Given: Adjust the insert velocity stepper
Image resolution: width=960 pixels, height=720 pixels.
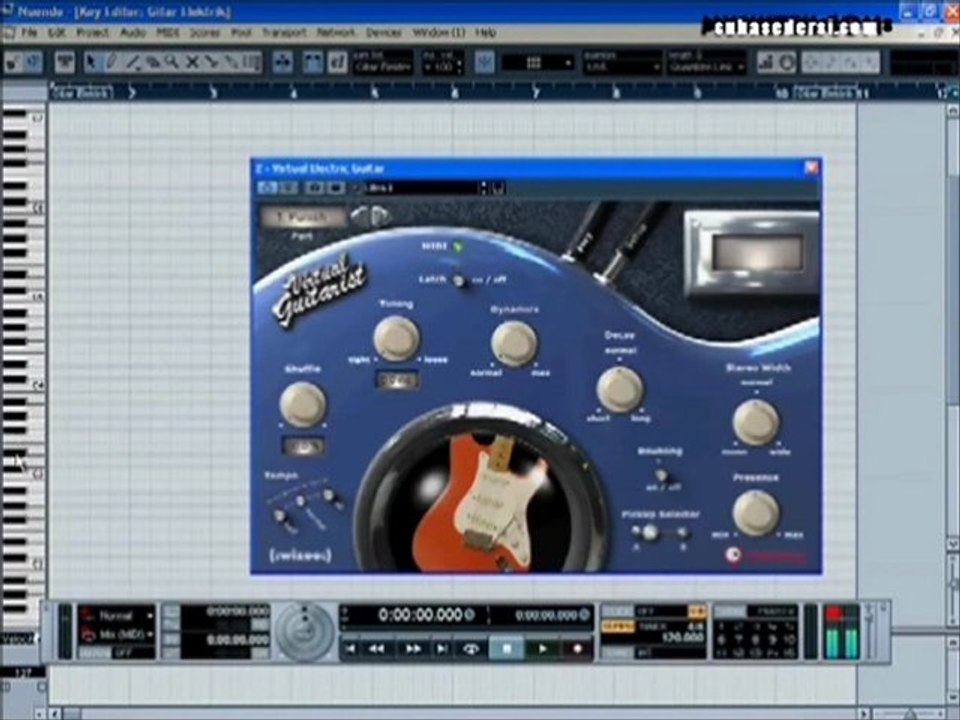Looking at the screenshot, I should [x=460, y=66].
